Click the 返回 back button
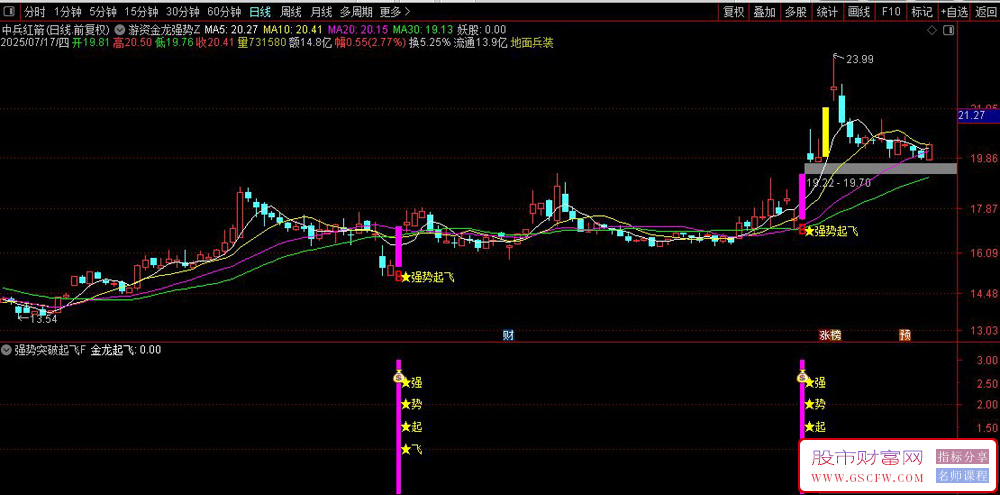The width and height of the screenshot is (1000, 495). pyautogui.click(x=985, y=11)
